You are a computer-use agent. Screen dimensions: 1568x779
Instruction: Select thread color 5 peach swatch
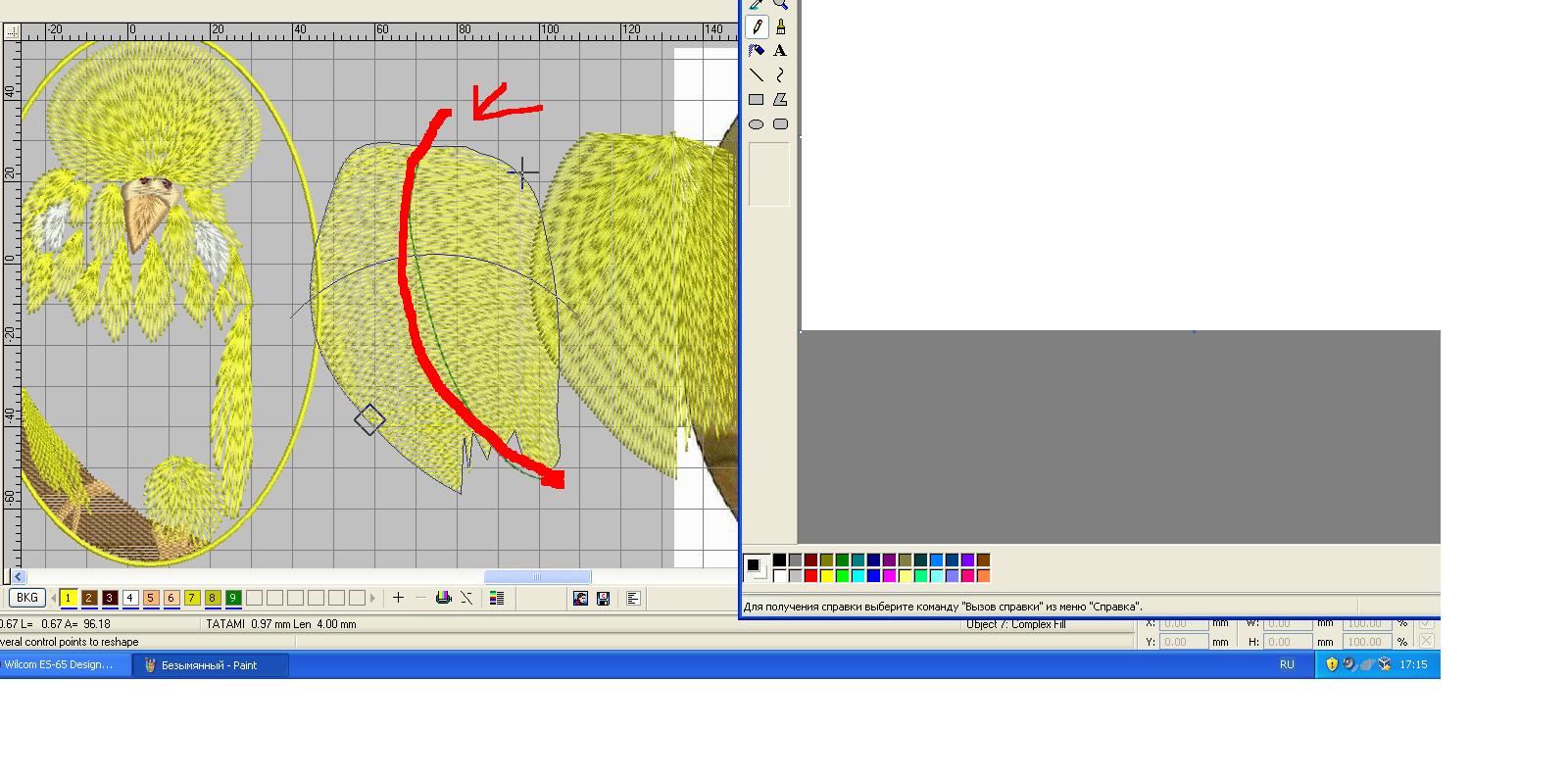(150, 598)
